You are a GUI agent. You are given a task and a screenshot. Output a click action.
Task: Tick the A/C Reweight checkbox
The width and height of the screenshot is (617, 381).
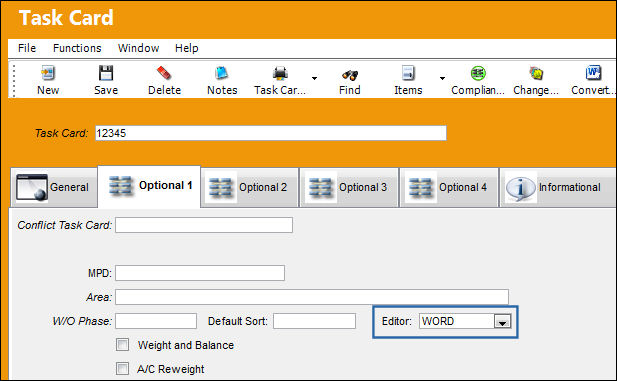[x=122, y=369]
